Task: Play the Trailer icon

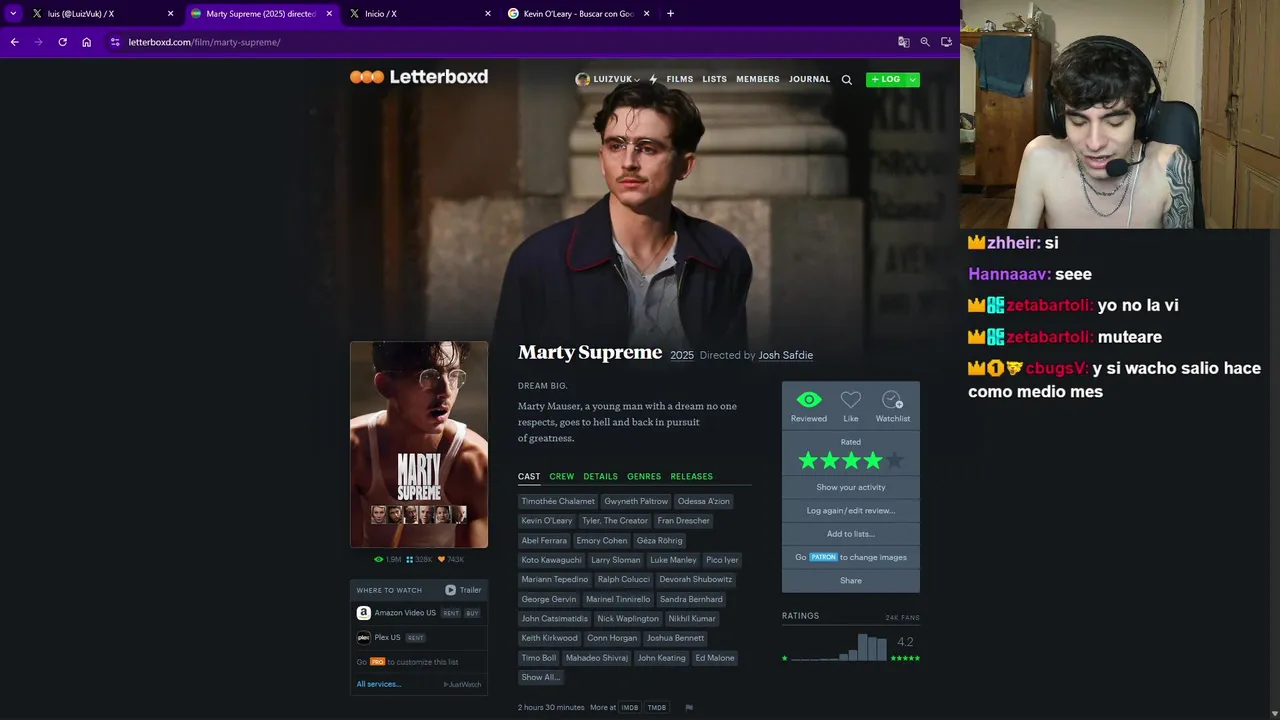Action: [451, 590]
